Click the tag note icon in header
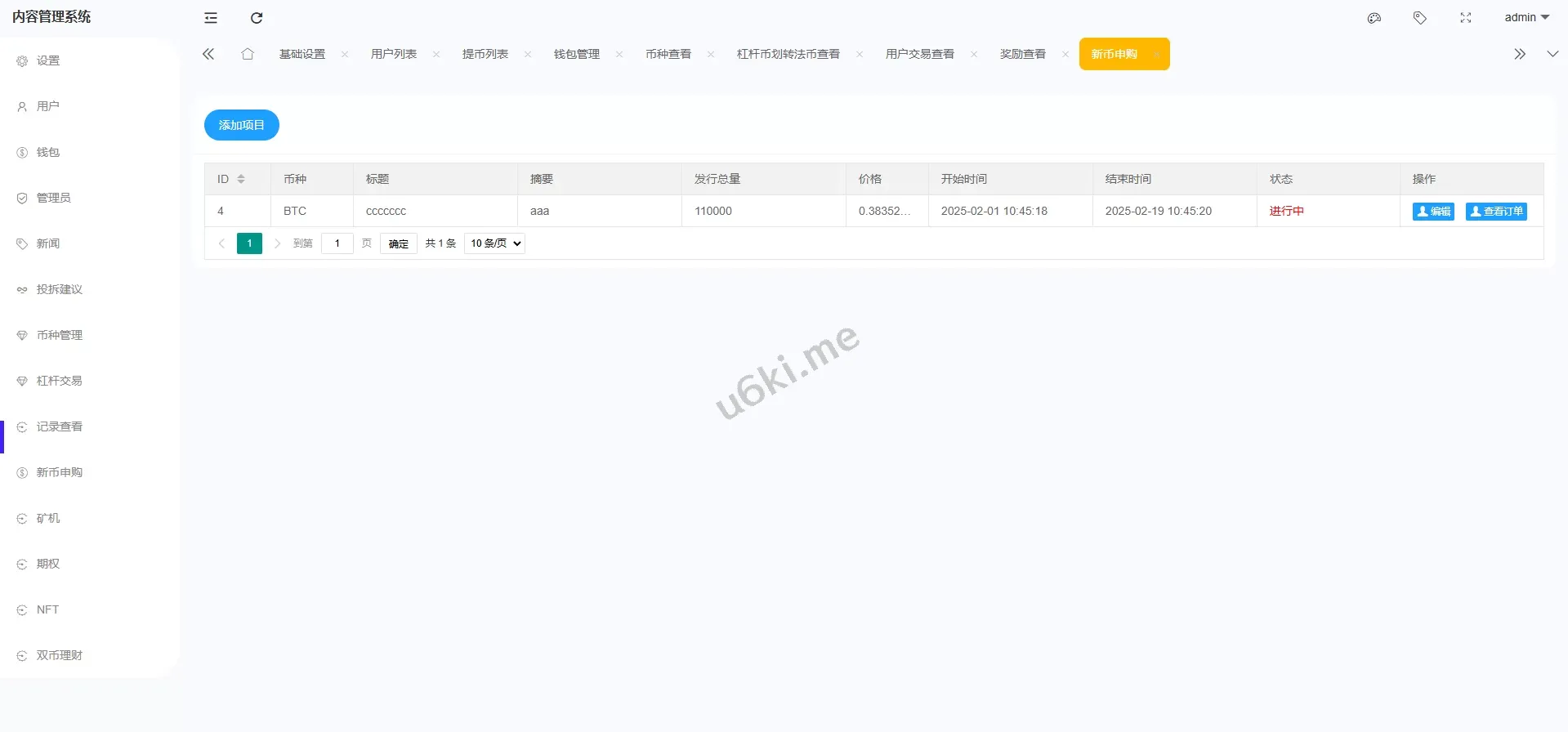Screen dimensions: 1568x732 1420,18
